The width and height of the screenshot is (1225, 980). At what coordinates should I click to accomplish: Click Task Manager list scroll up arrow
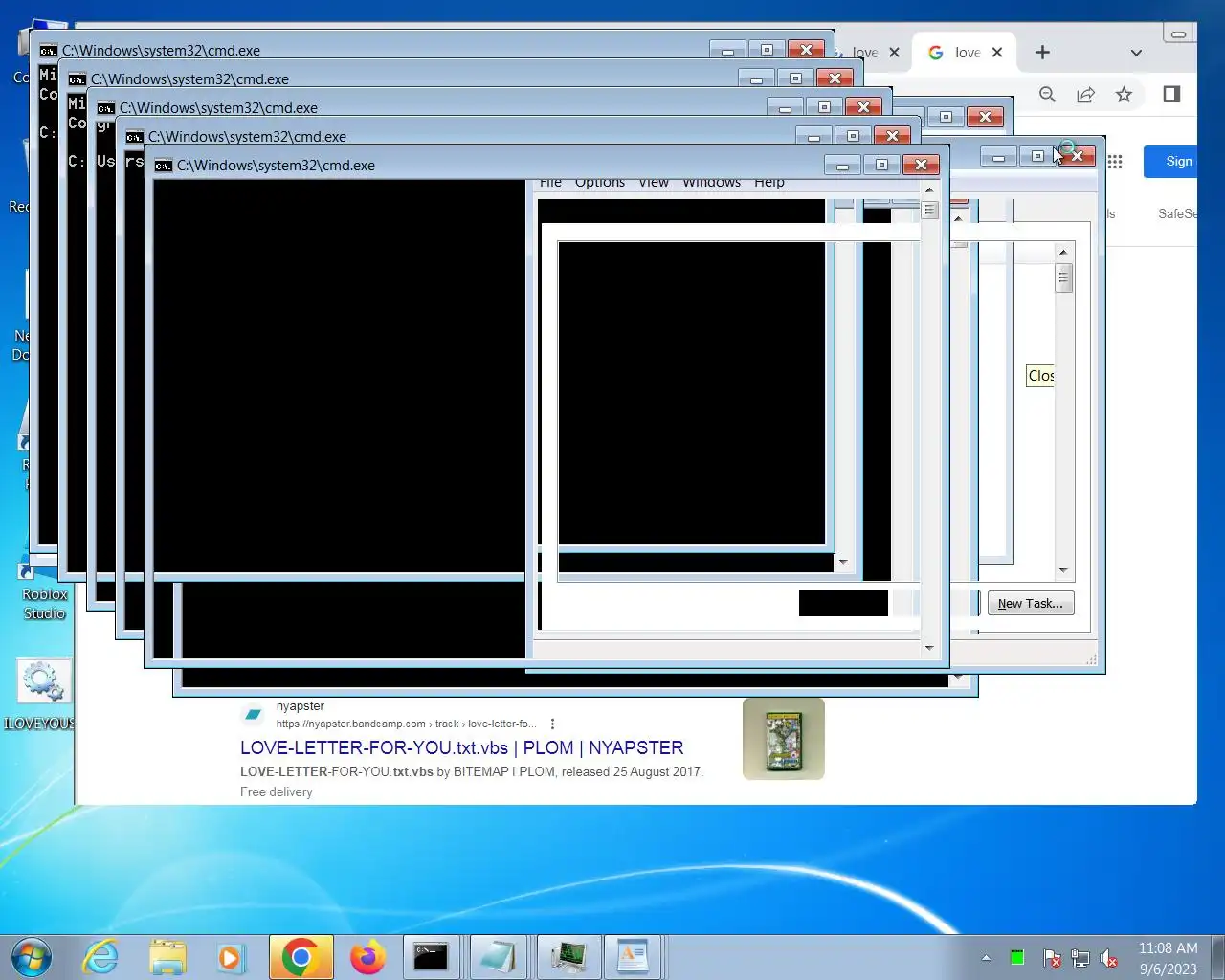coord(1063,252)
